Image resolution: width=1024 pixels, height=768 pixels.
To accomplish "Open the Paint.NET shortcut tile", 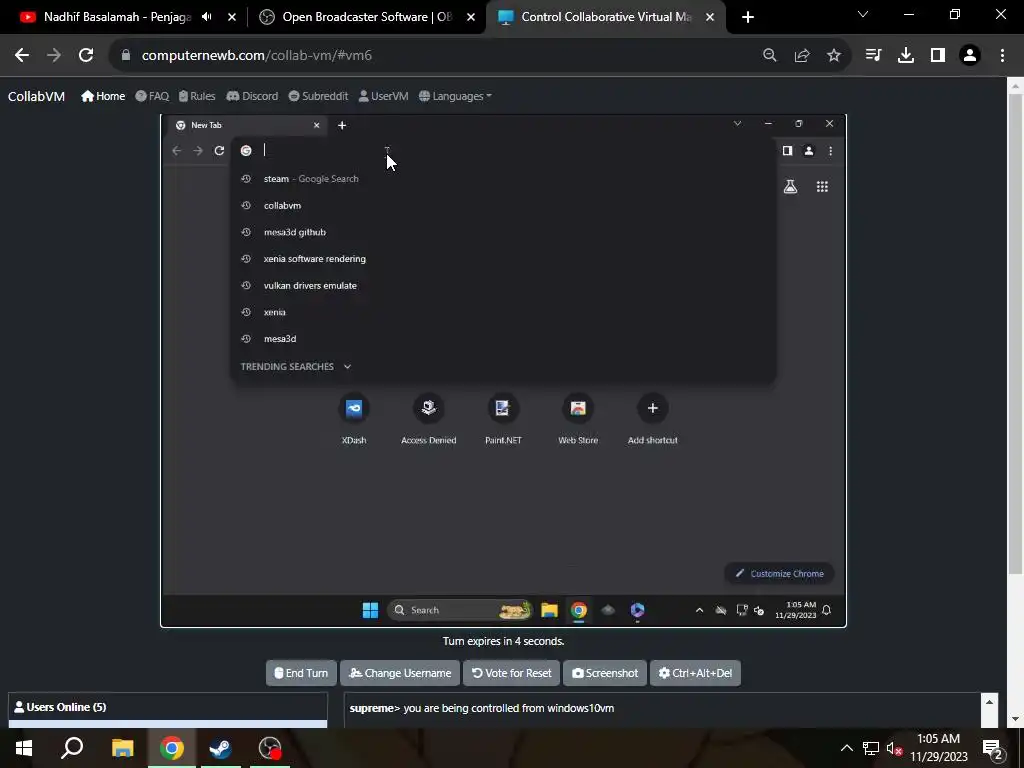I will click(503, 419).
